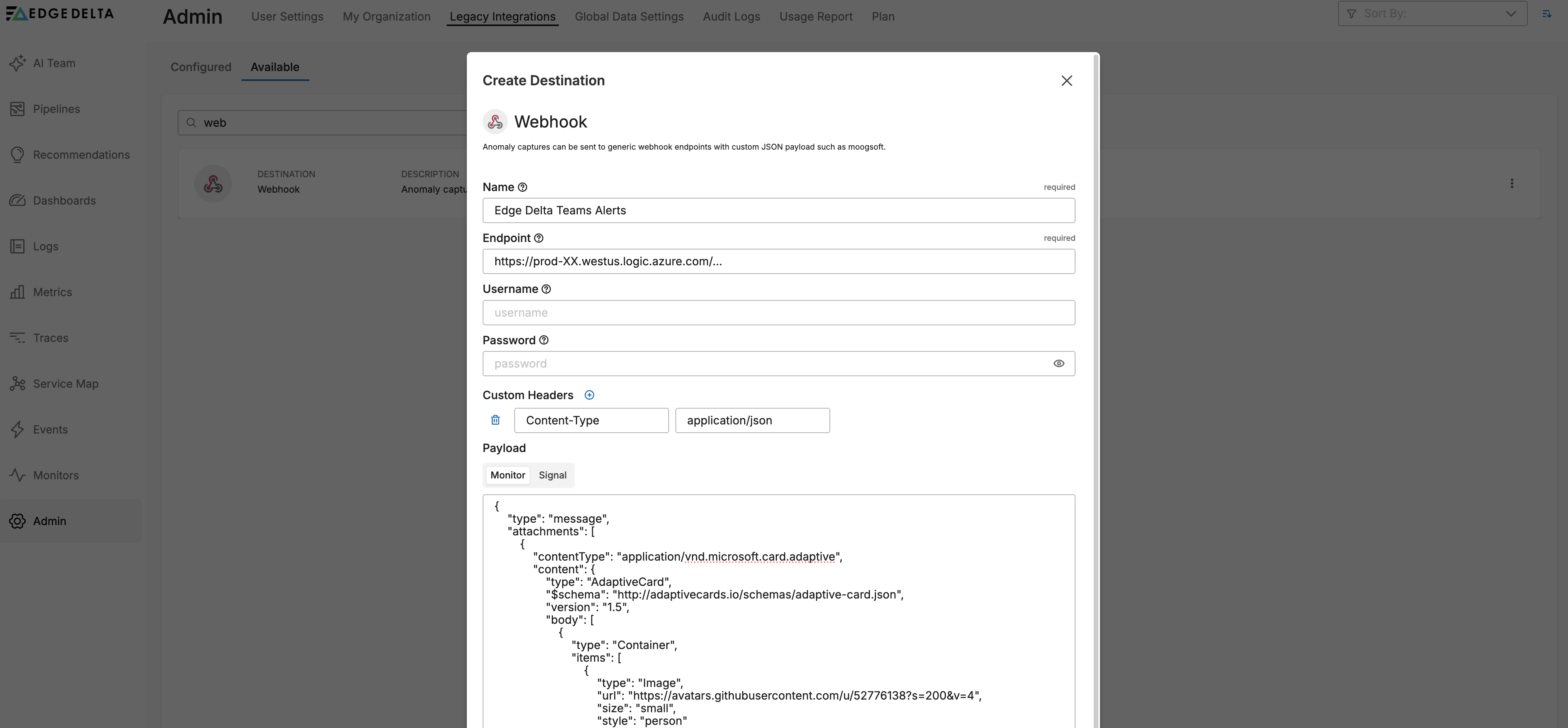Viewport: 1568px width, 728px height.
Task: Open the Sort By dropdown
Action: click(1432, 13)
